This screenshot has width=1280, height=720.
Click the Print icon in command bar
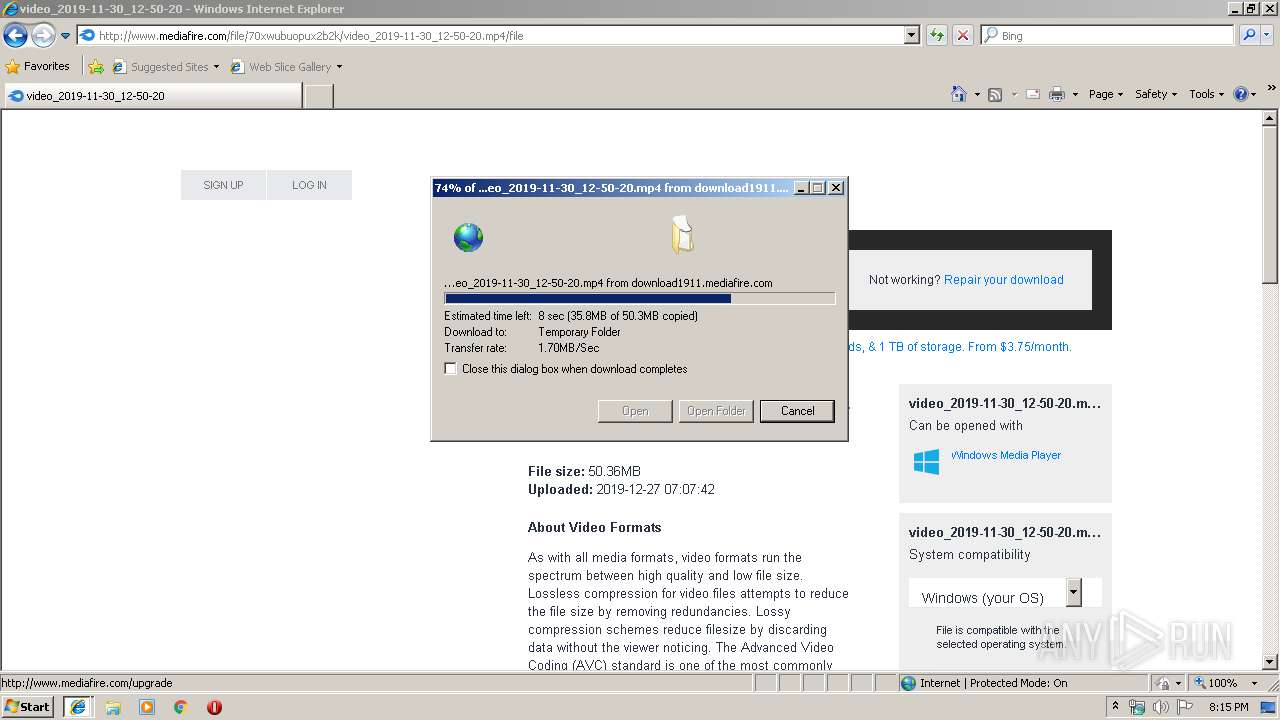(x=1057, y=94)
